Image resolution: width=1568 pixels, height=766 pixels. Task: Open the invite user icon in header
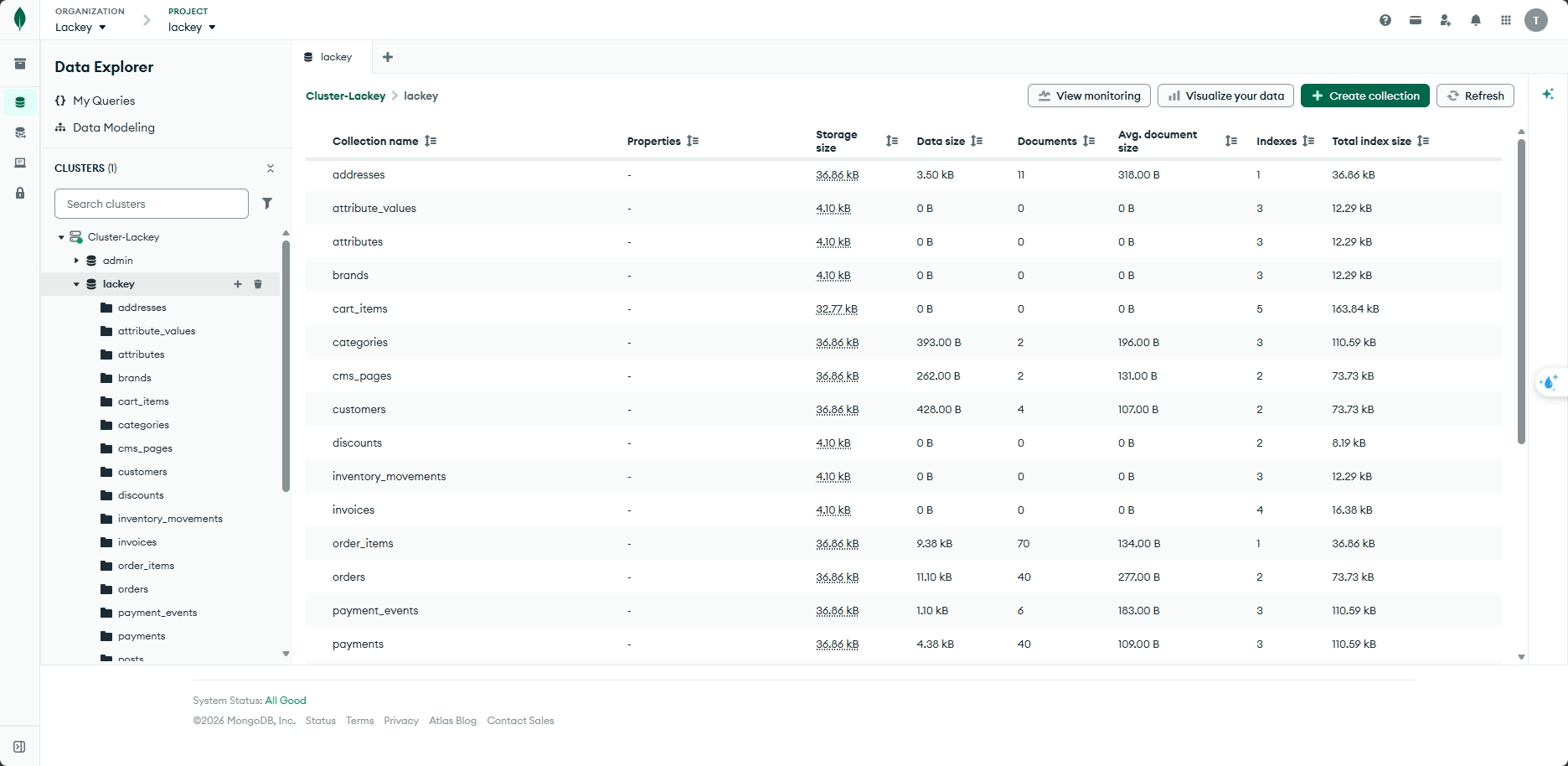pyautogui.click(x=1446, y=20)
